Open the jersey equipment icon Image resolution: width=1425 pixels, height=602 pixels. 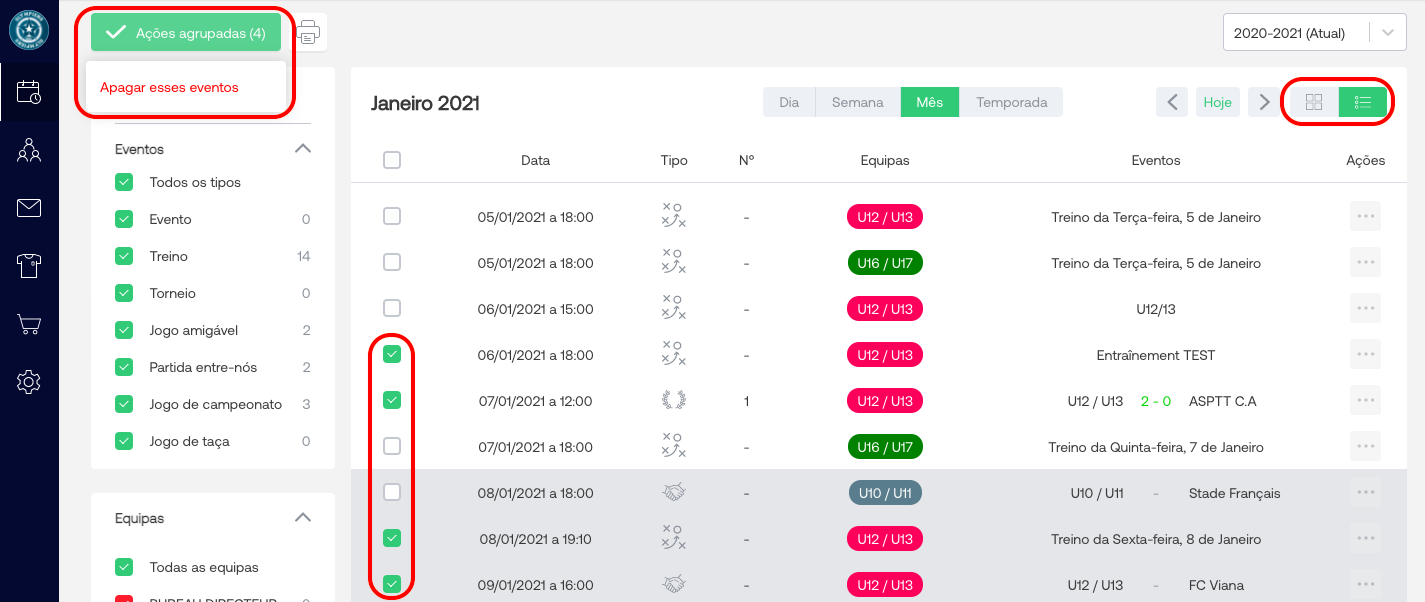(x=29, y=266)
